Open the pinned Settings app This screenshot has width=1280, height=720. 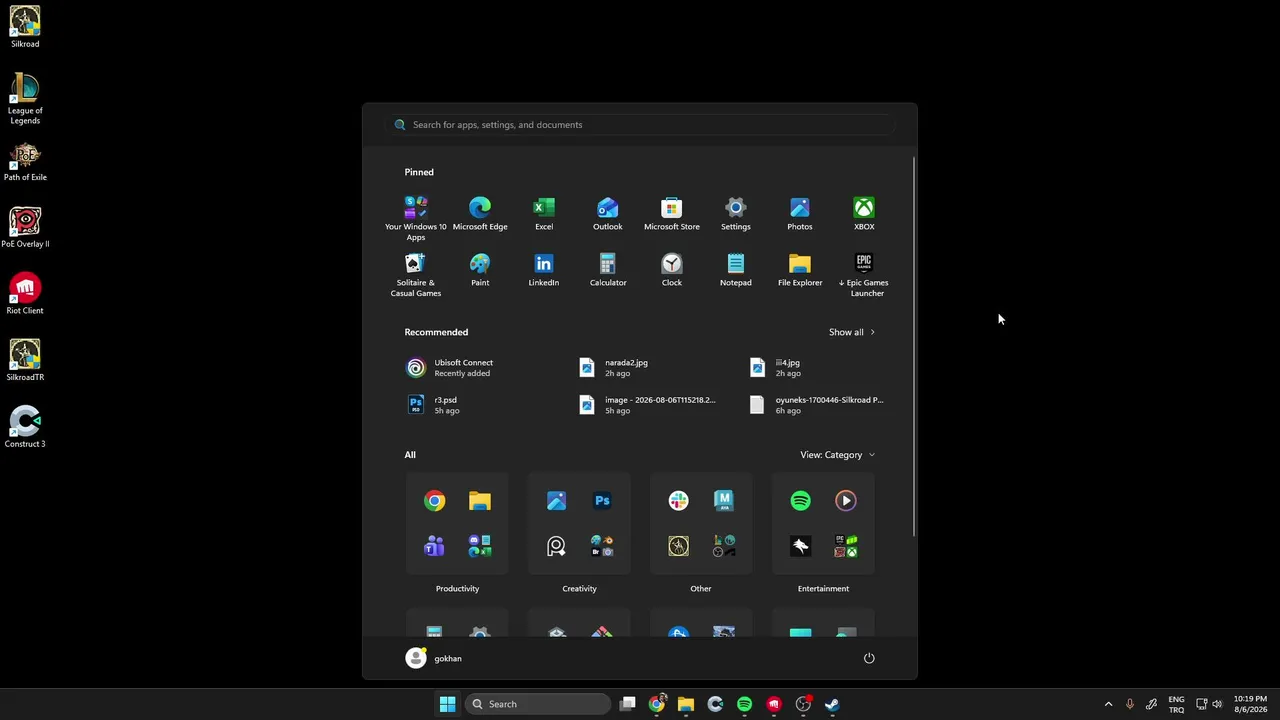[x=736, y=213]
